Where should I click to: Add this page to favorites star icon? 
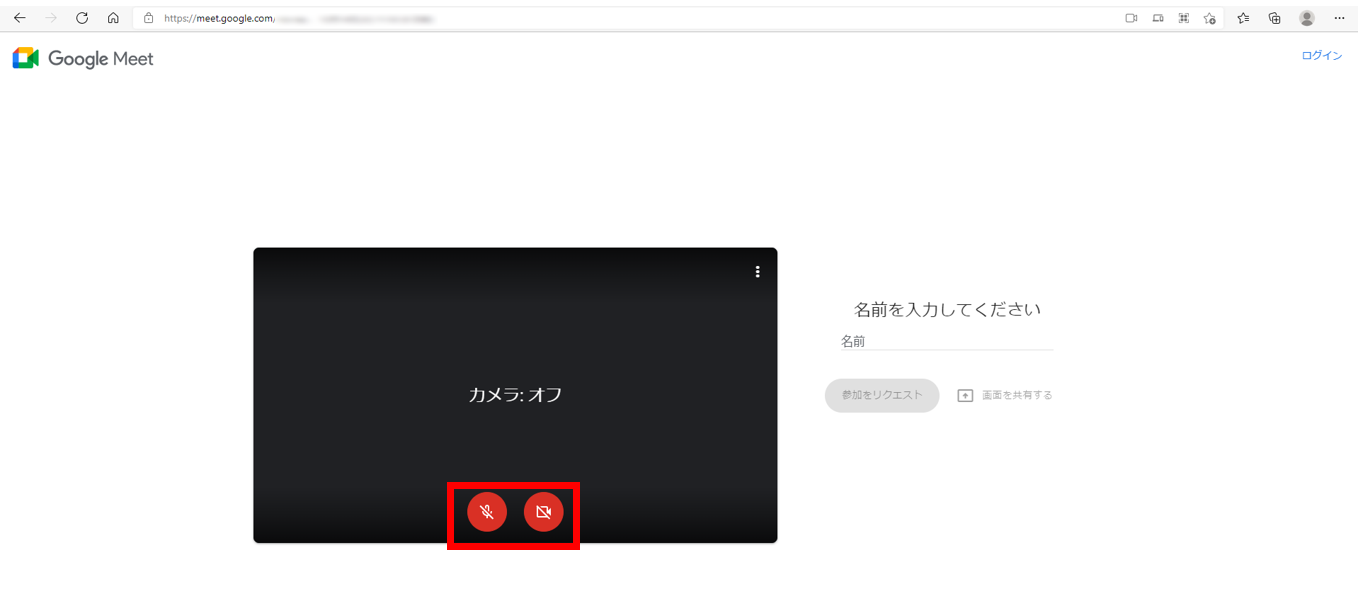pyautogui.click(x=1209, y=18)
